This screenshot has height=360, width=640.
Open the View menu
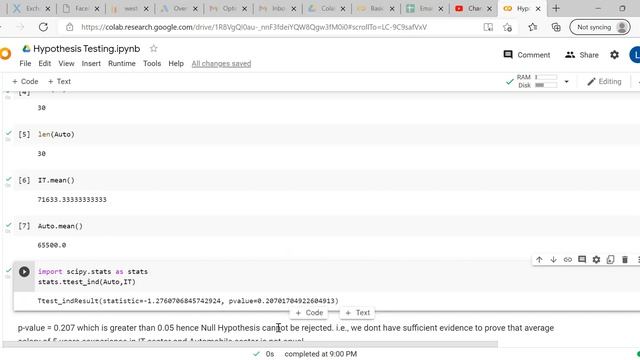pyautogui.click(x=66, y=64)
